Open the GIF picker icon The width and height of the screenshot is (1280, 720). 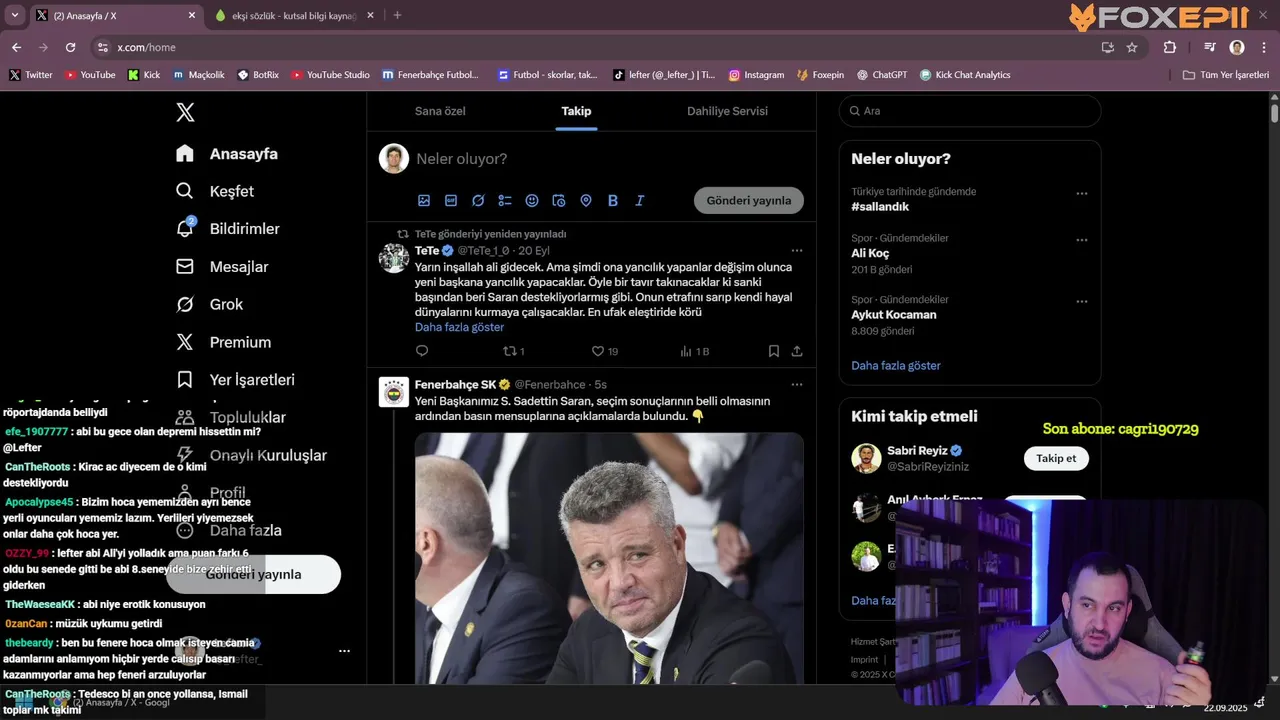[451, 201]
